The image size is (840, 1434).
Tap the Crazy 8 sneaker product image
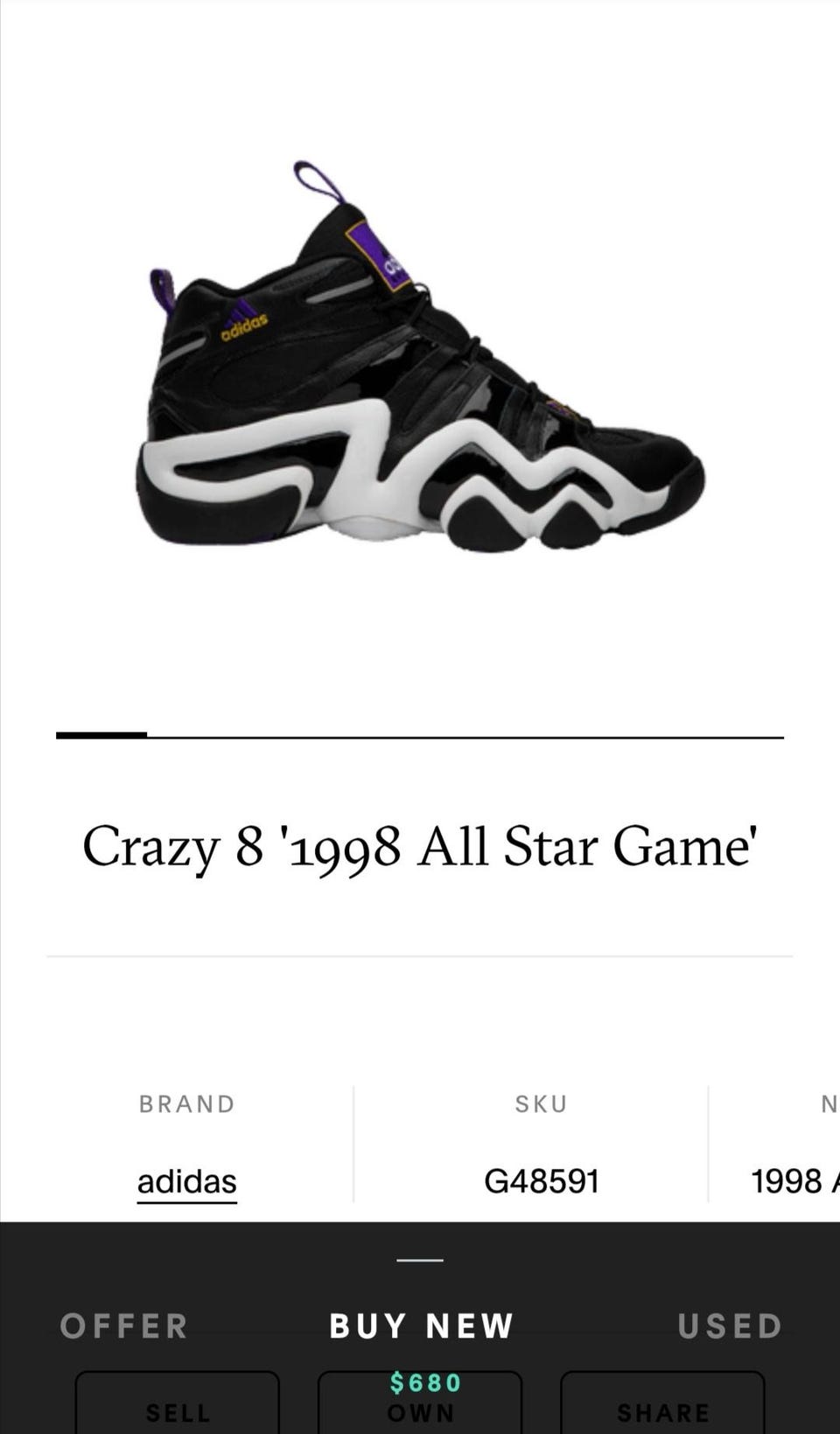tap(420, 357)
